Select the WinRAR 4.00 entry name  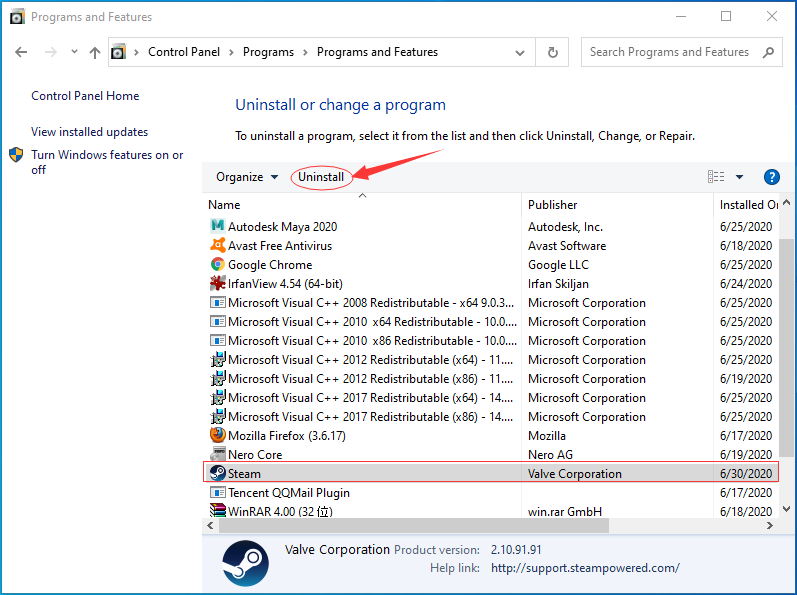(280, 511)
